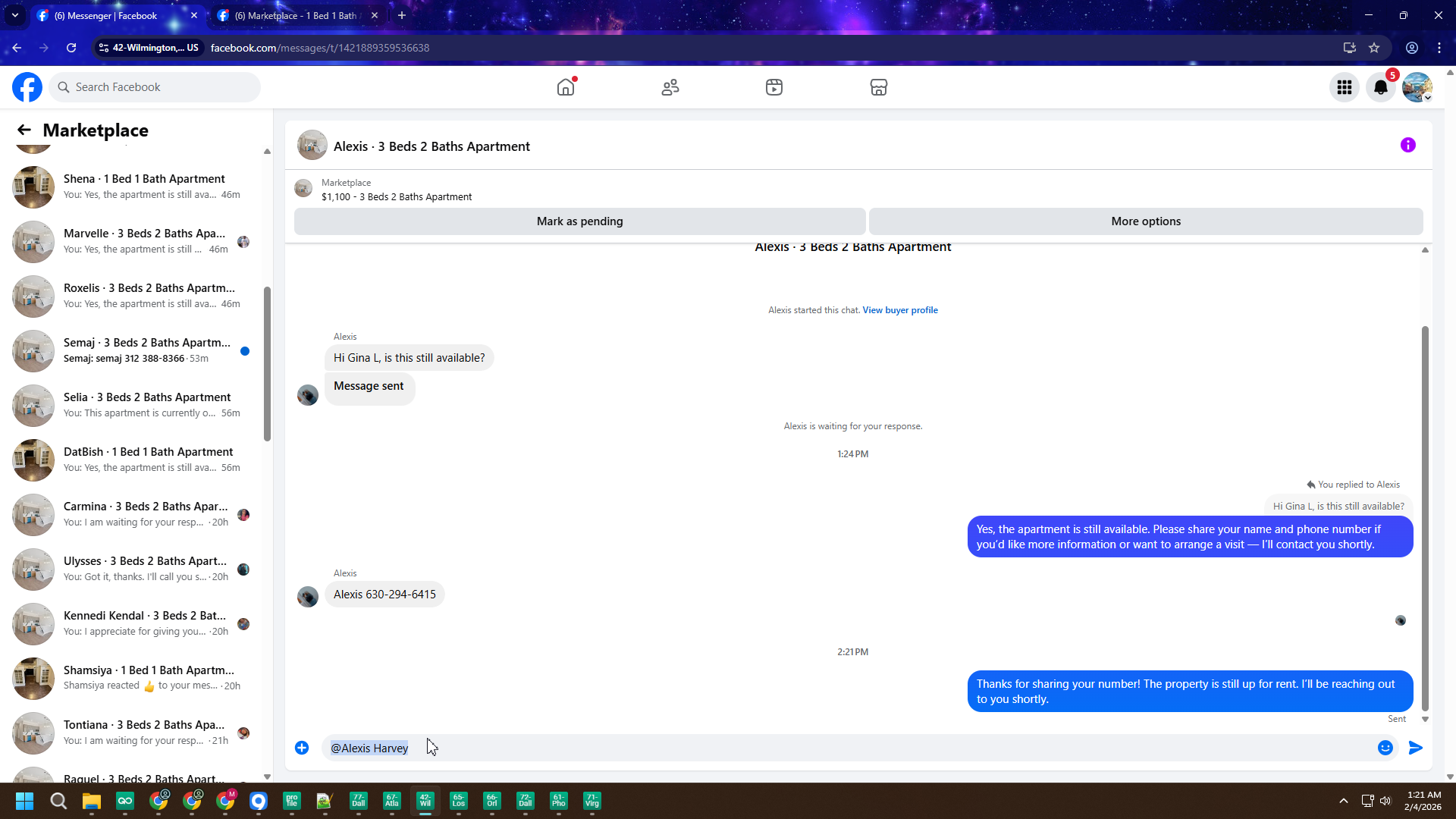
Task: Open the Facebook Home icon
Action: [566, 87]
